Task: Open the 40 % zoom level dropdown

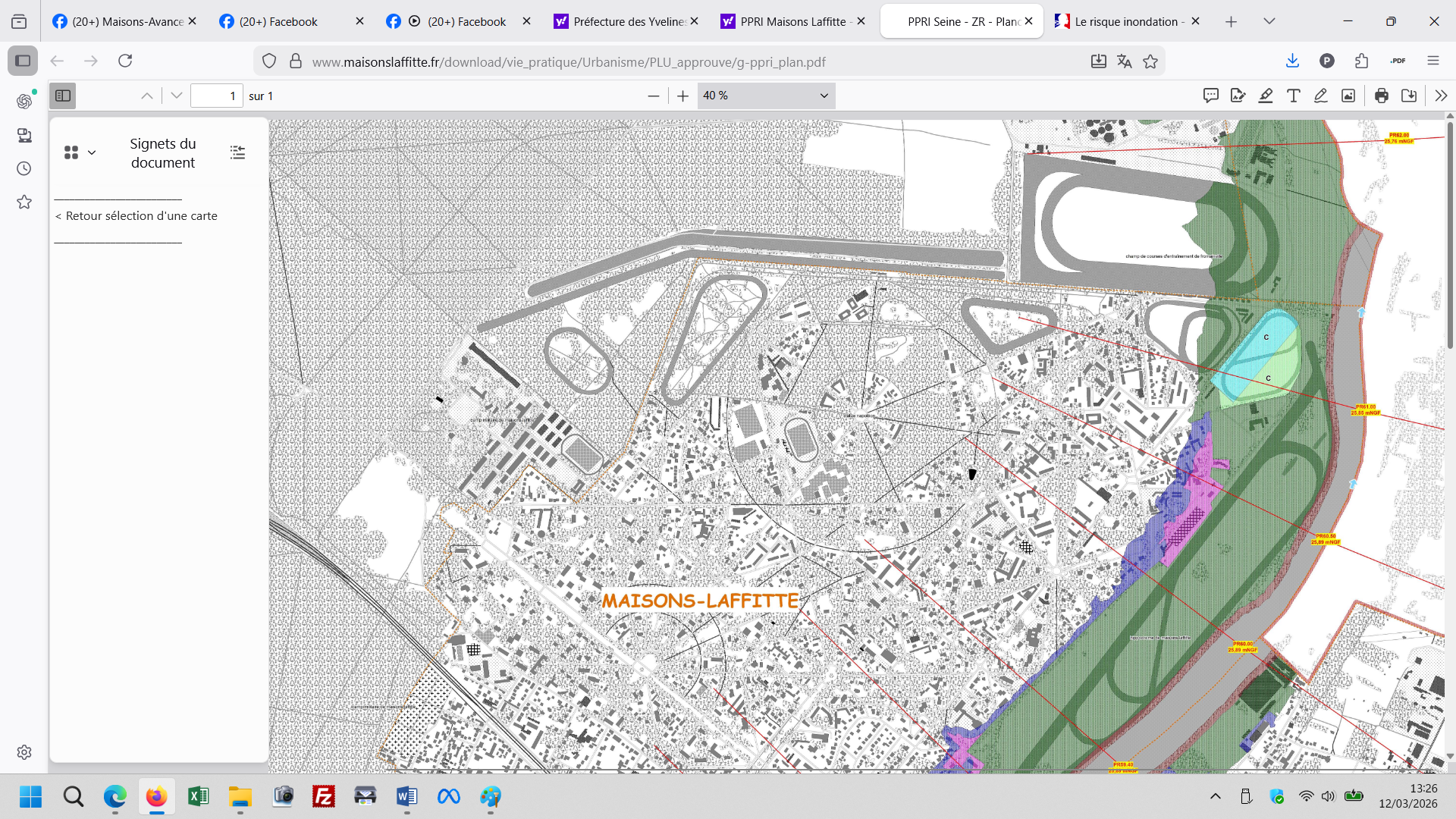Action: pos(766,96)
